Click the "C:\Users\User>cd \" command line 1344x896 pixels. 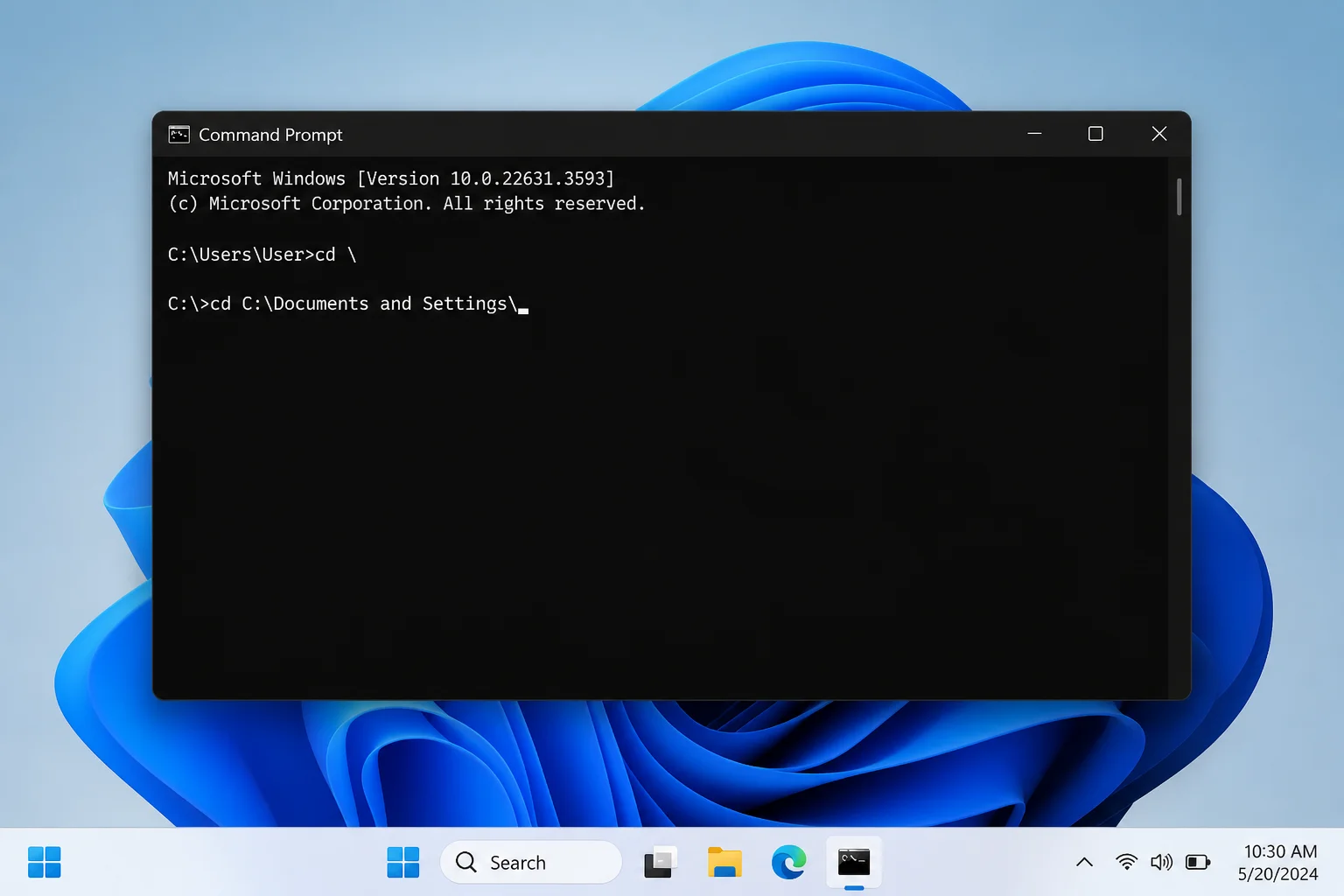click(x=262, y=255)
